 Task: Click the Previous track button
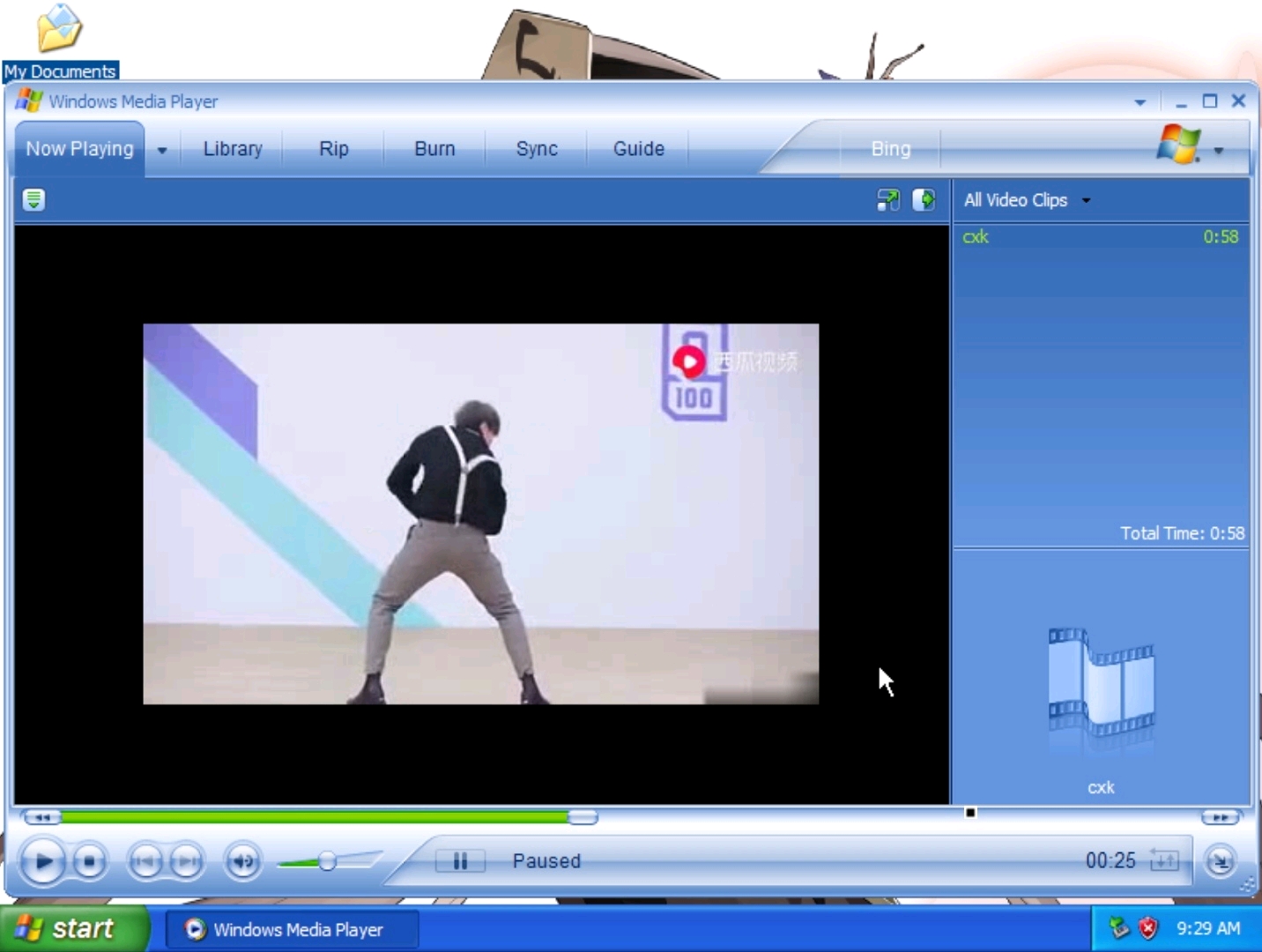[146, 860]
